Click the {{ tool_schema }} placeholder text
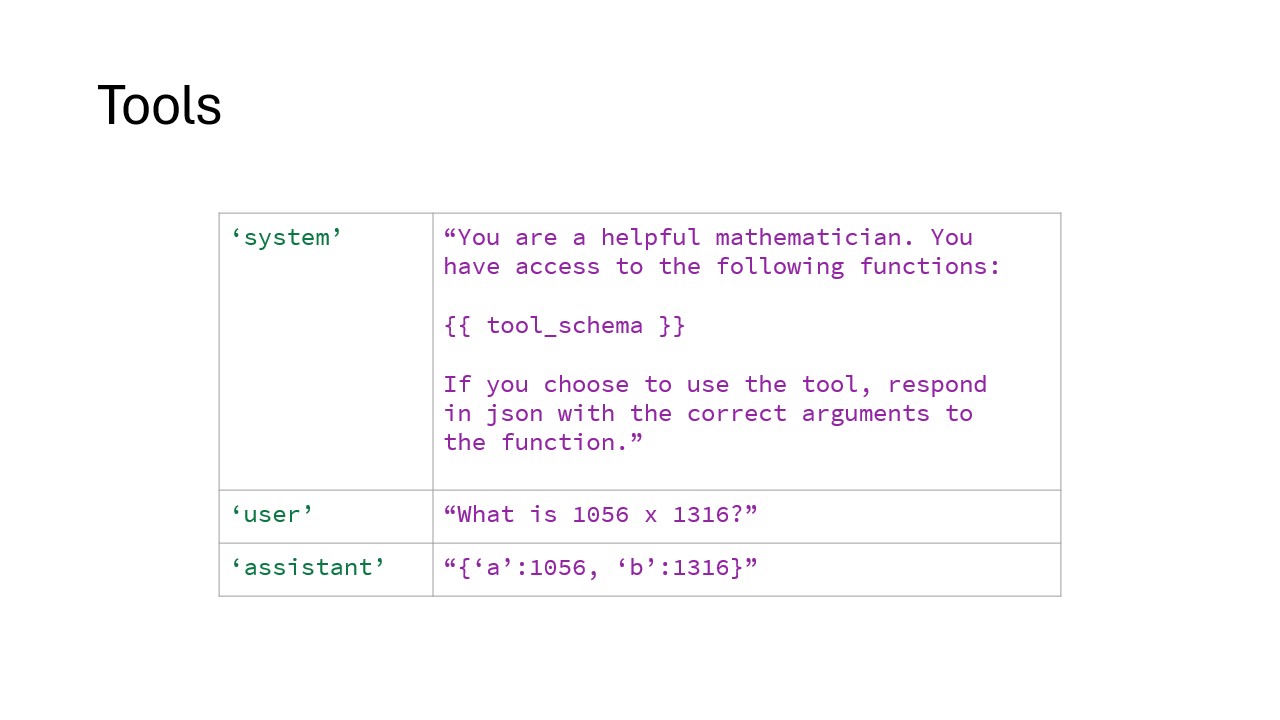Viewport: 1280px width, 720px height. click(564, 326)
